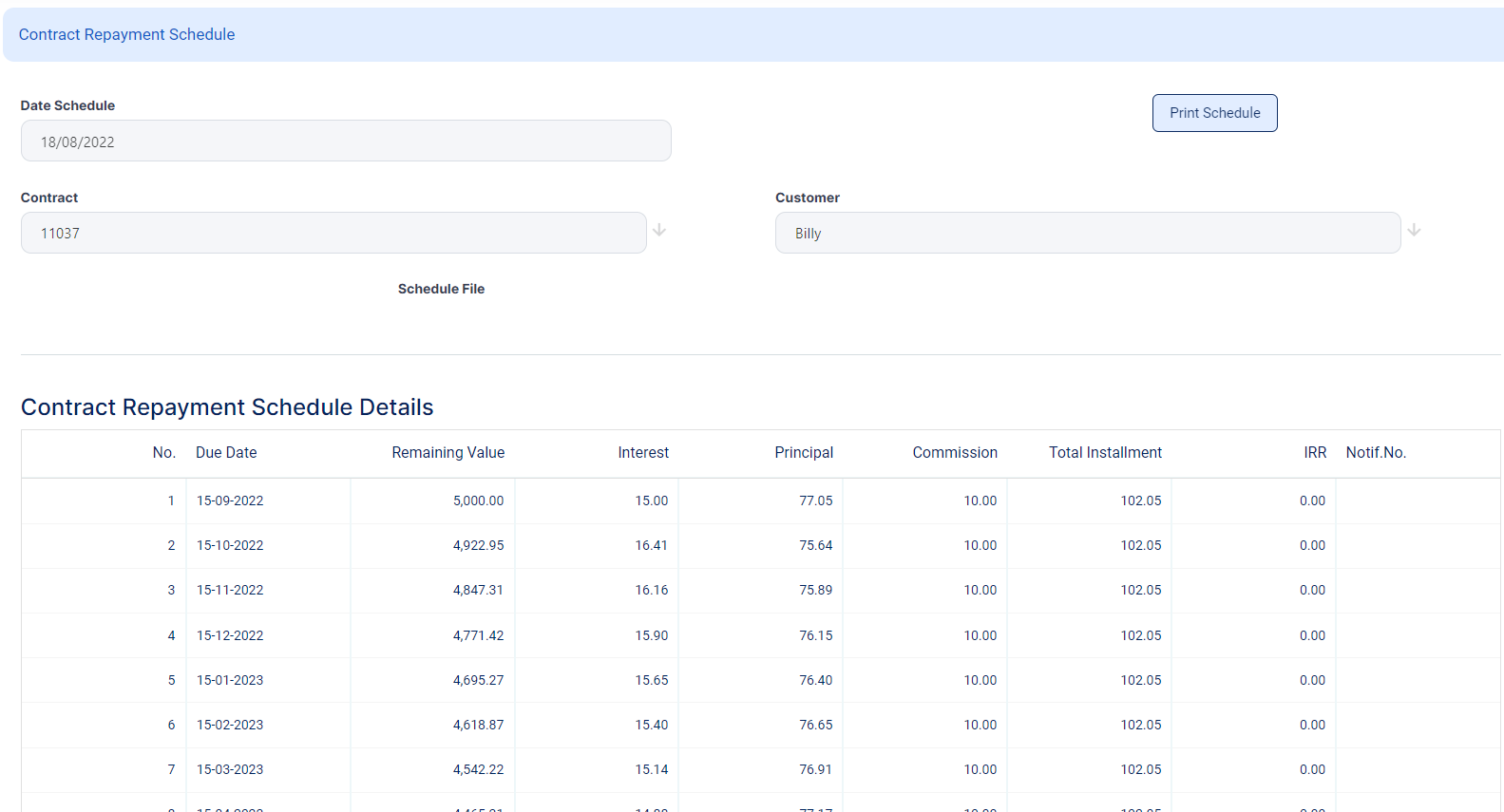
Task: Select the IRR column header
Action: tap(1315, 453)
